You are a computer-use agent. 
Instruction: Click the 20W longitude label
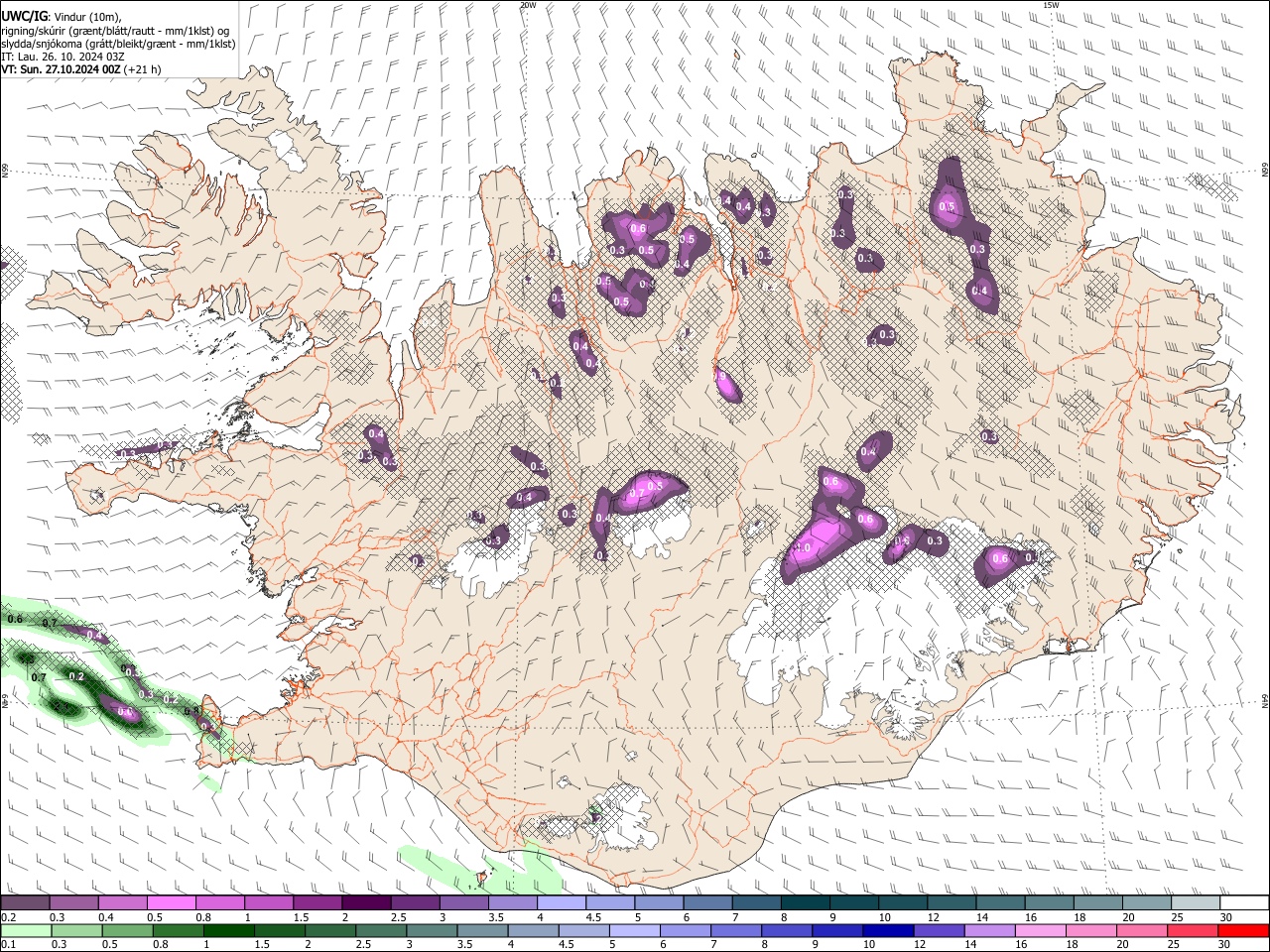click(528, 5)
